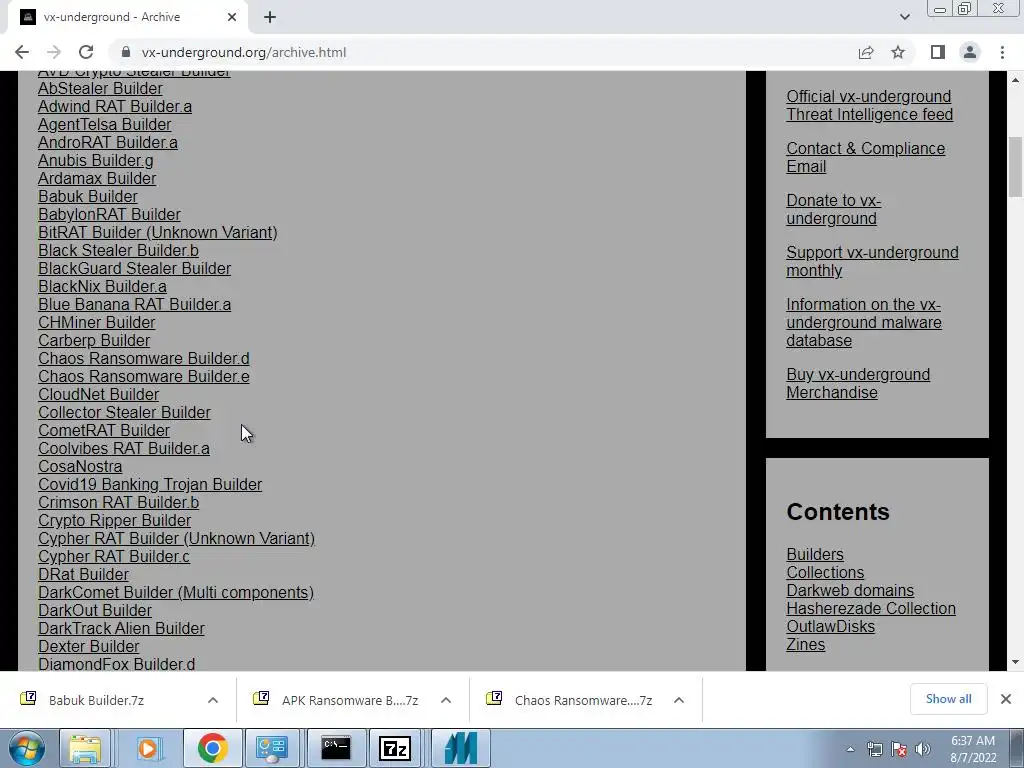
Task: Close the vx-underground Archive tab
Action: click(232, 17)
